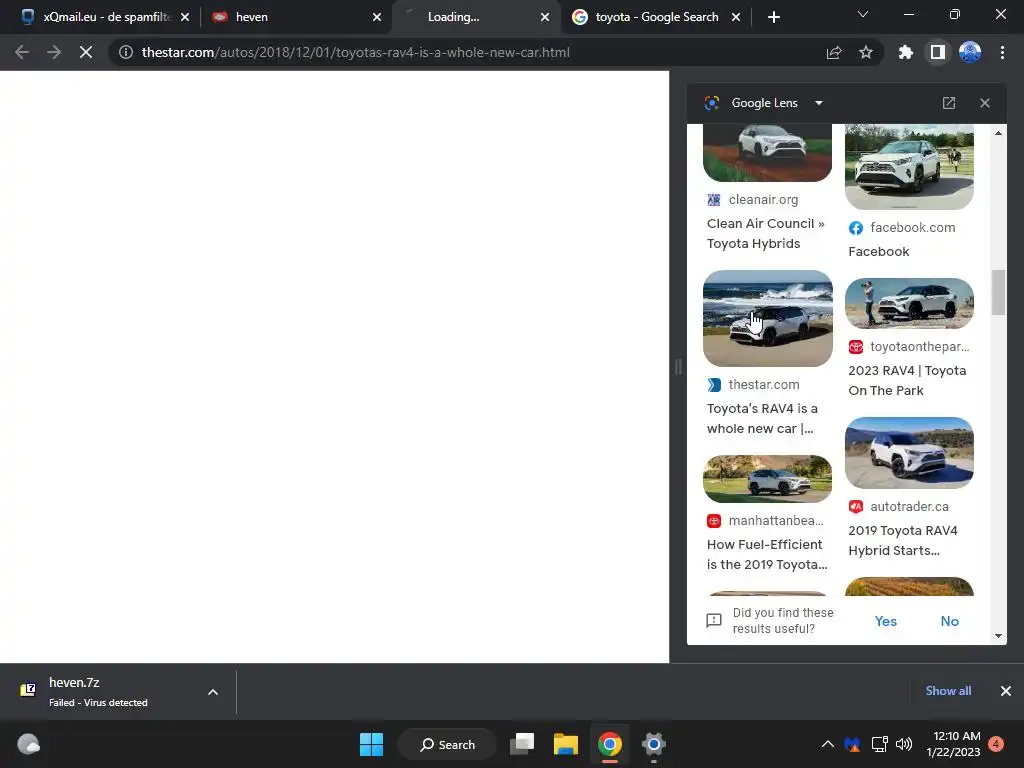Close the downloads bar
Image resolution: width=1024 pixels, height=768 pixels.
[x=1006, y=691]
